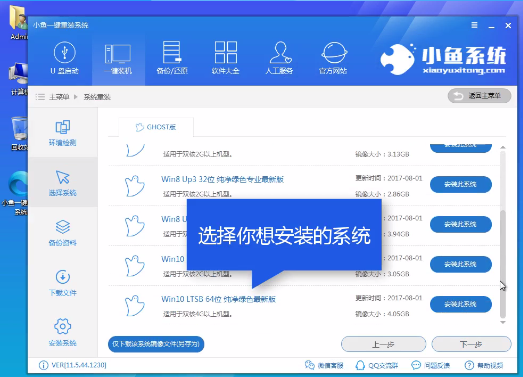Close the 小鱼一键重装系统 window

click(x=508, y=25)
